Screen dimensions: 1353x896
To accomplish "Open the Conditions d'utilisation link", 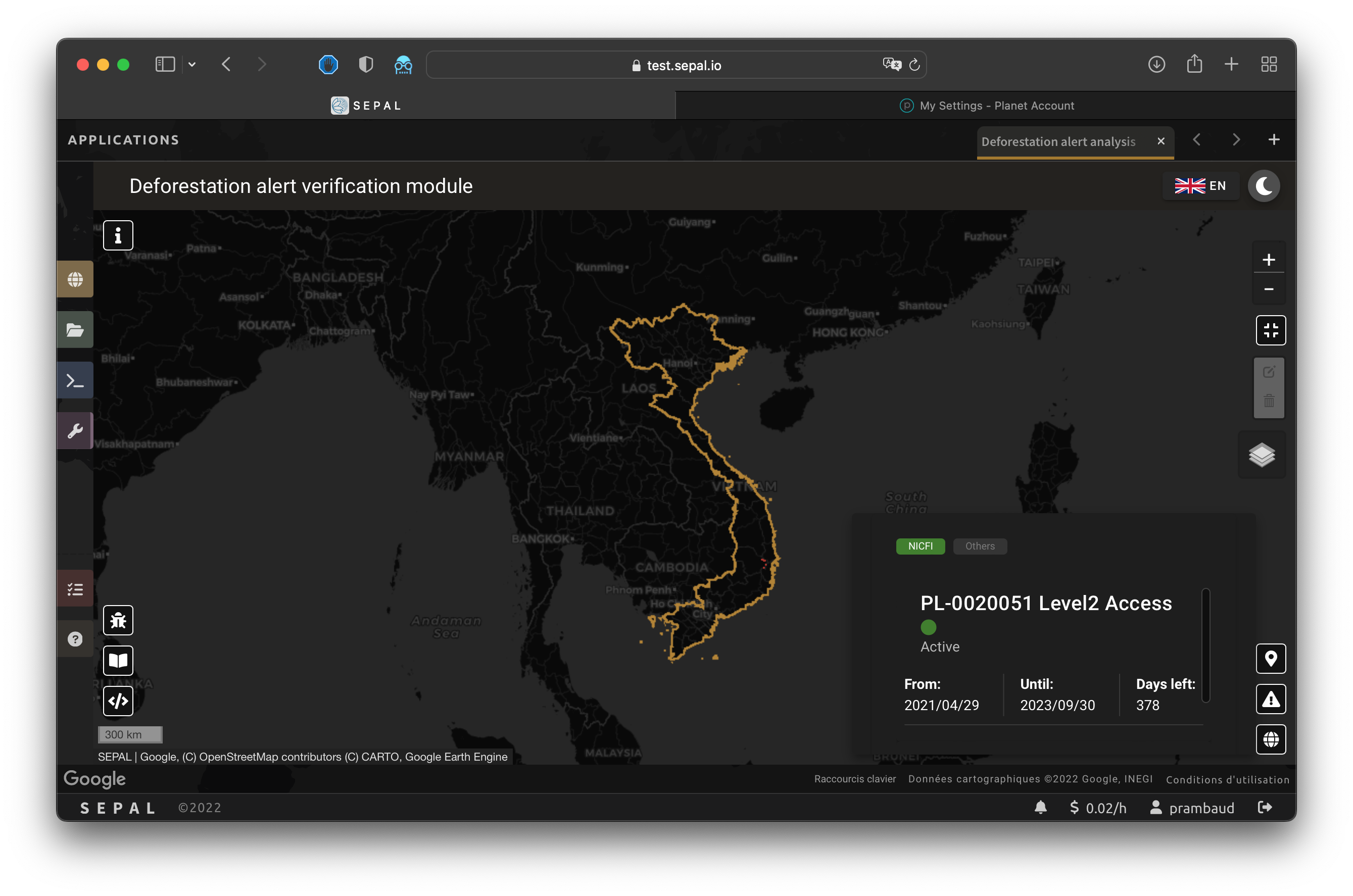I will 1227,779.
